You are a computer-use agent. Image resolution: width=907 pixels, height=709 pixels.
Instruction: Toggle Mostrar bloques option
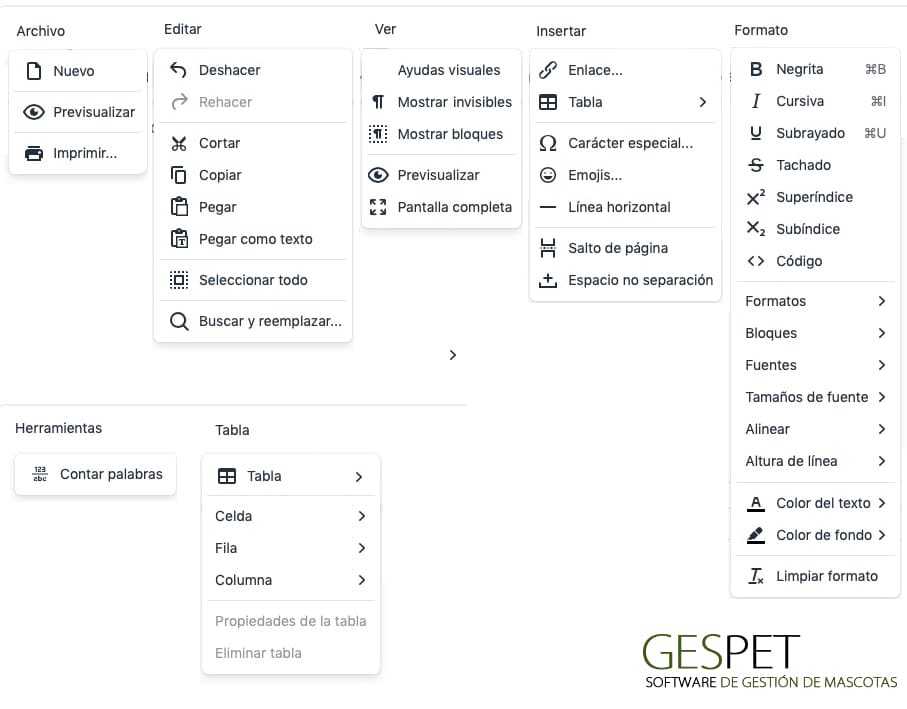pos(441,134)
